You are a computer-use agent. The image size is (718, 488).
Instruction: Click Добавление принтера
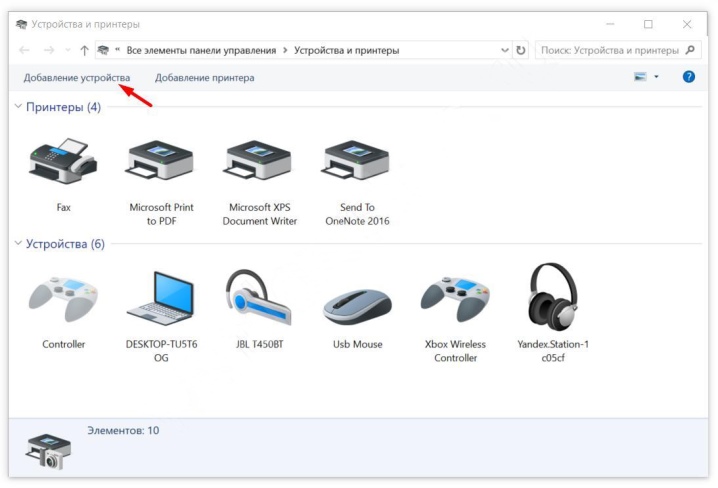click(204, 78)
